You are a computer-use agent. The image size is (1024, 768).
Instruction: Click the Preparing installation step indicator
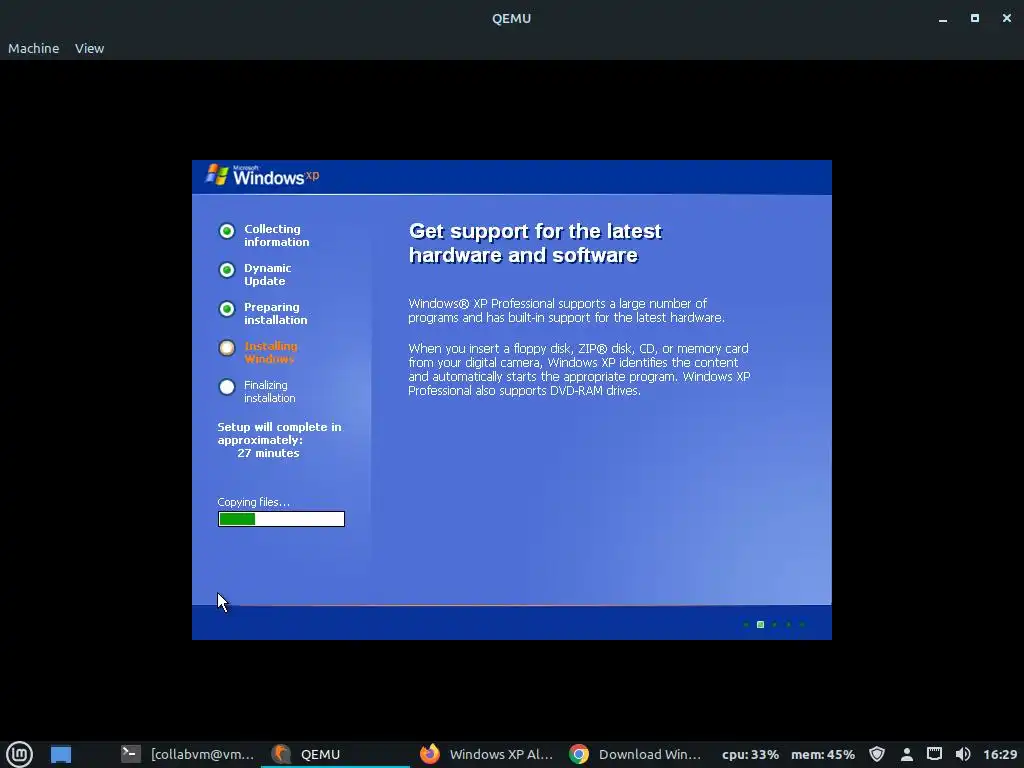pyautogui.click(x=227, y=309)
